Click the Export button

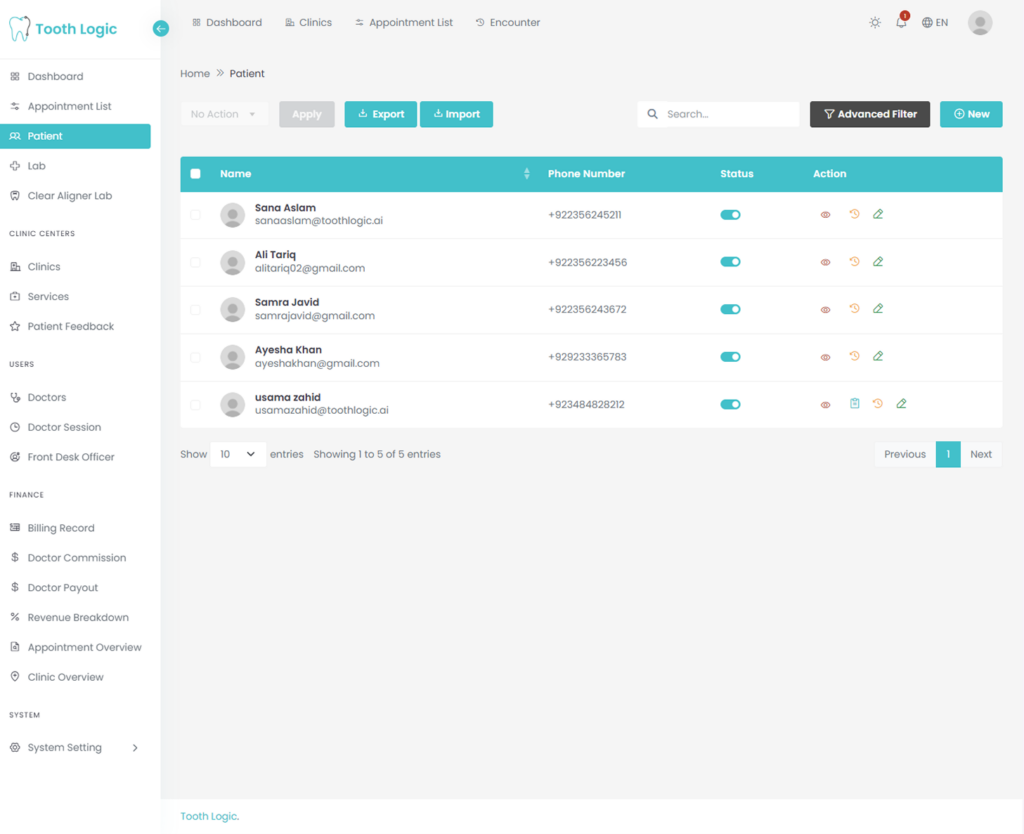point(381,114)
